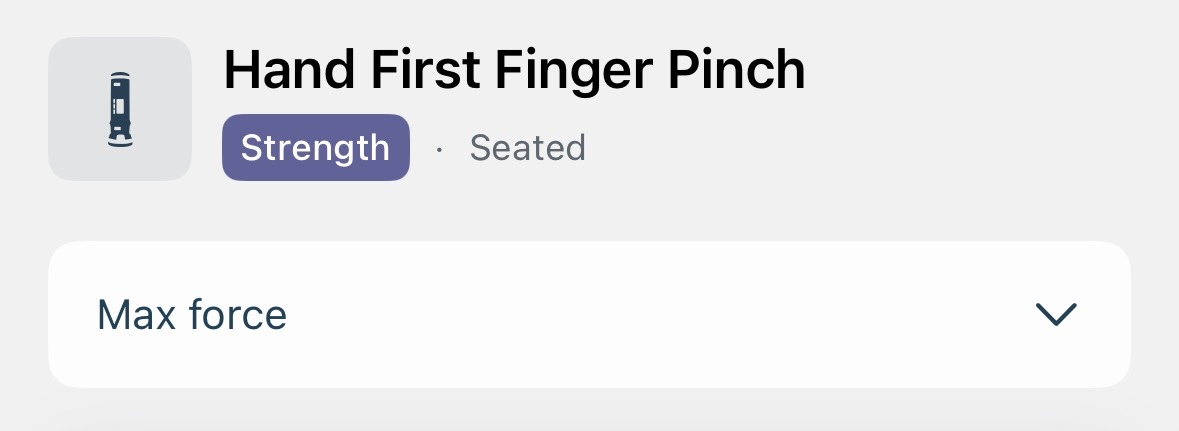1179x431 pixels.
Task: Select the Strength category badge
Action: [316, 147]
